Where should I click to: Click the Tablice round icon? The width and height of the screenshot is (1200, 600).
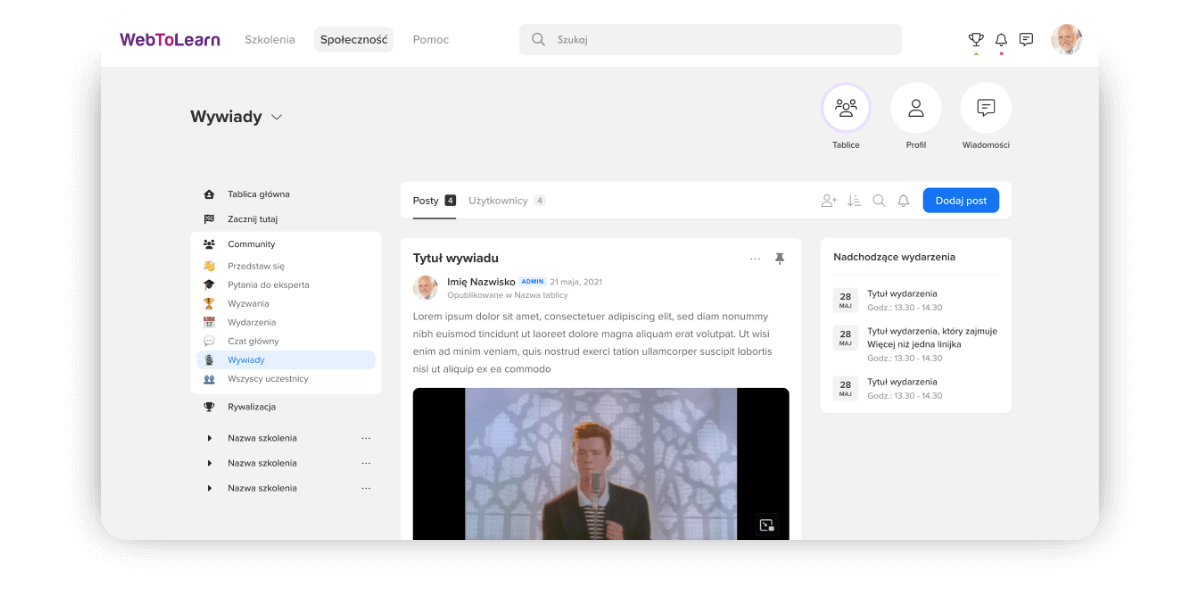(x=846, y=108)
